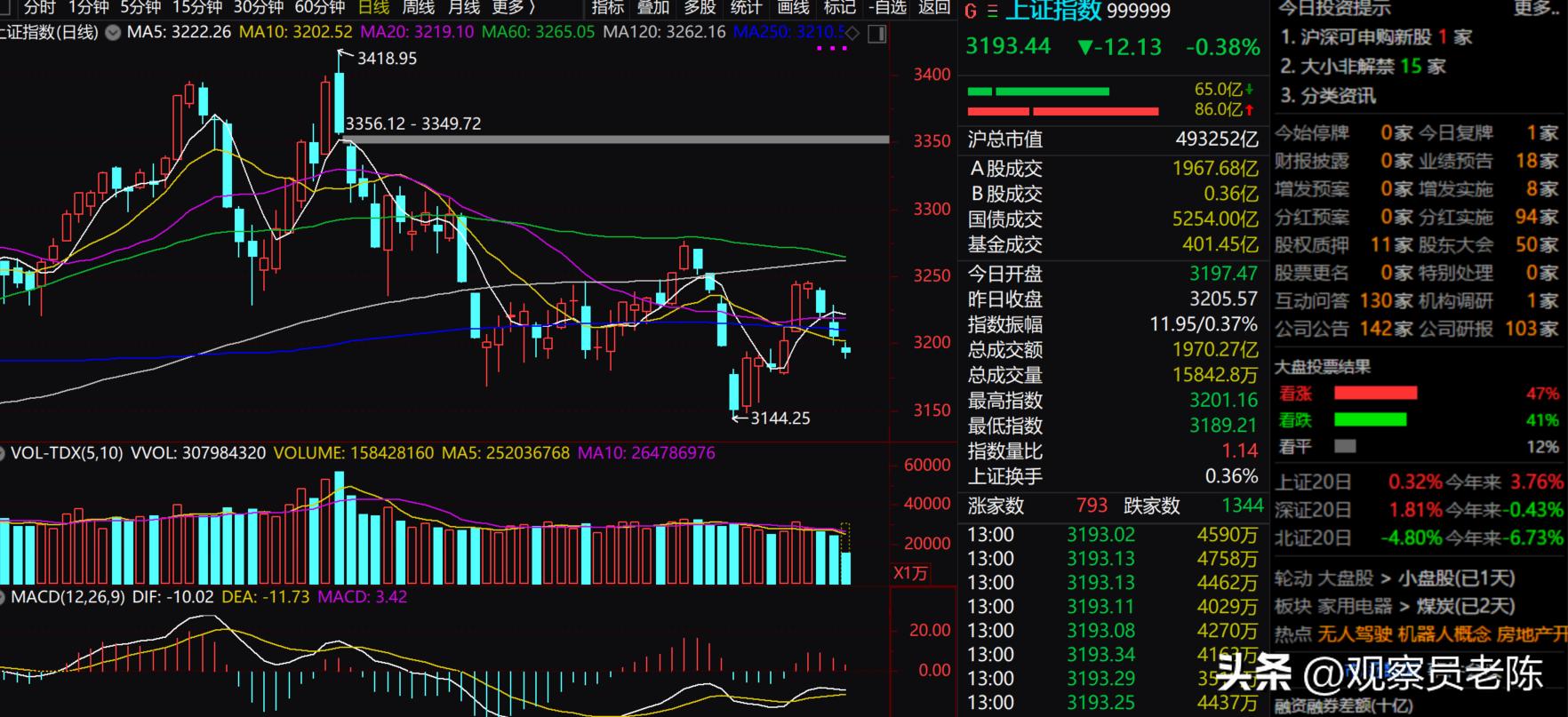Screen dimensions: 1568x717
Task: Click the red G icon beside 上证指数
Action: [x=970, y=12]
